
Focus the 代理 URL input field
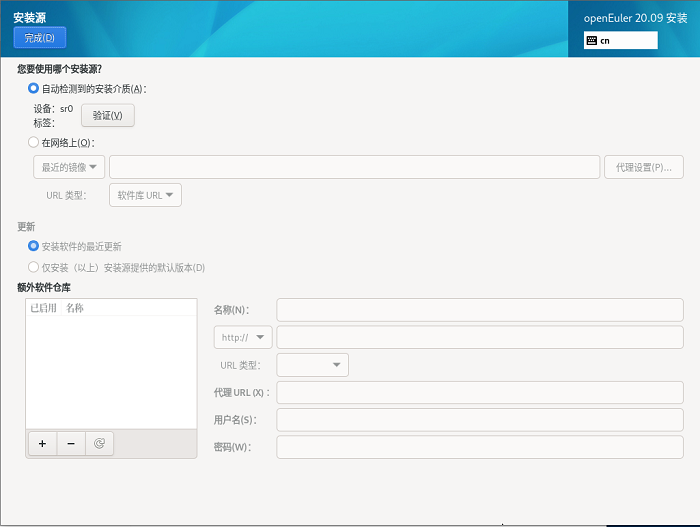click(x=479, y=393)
